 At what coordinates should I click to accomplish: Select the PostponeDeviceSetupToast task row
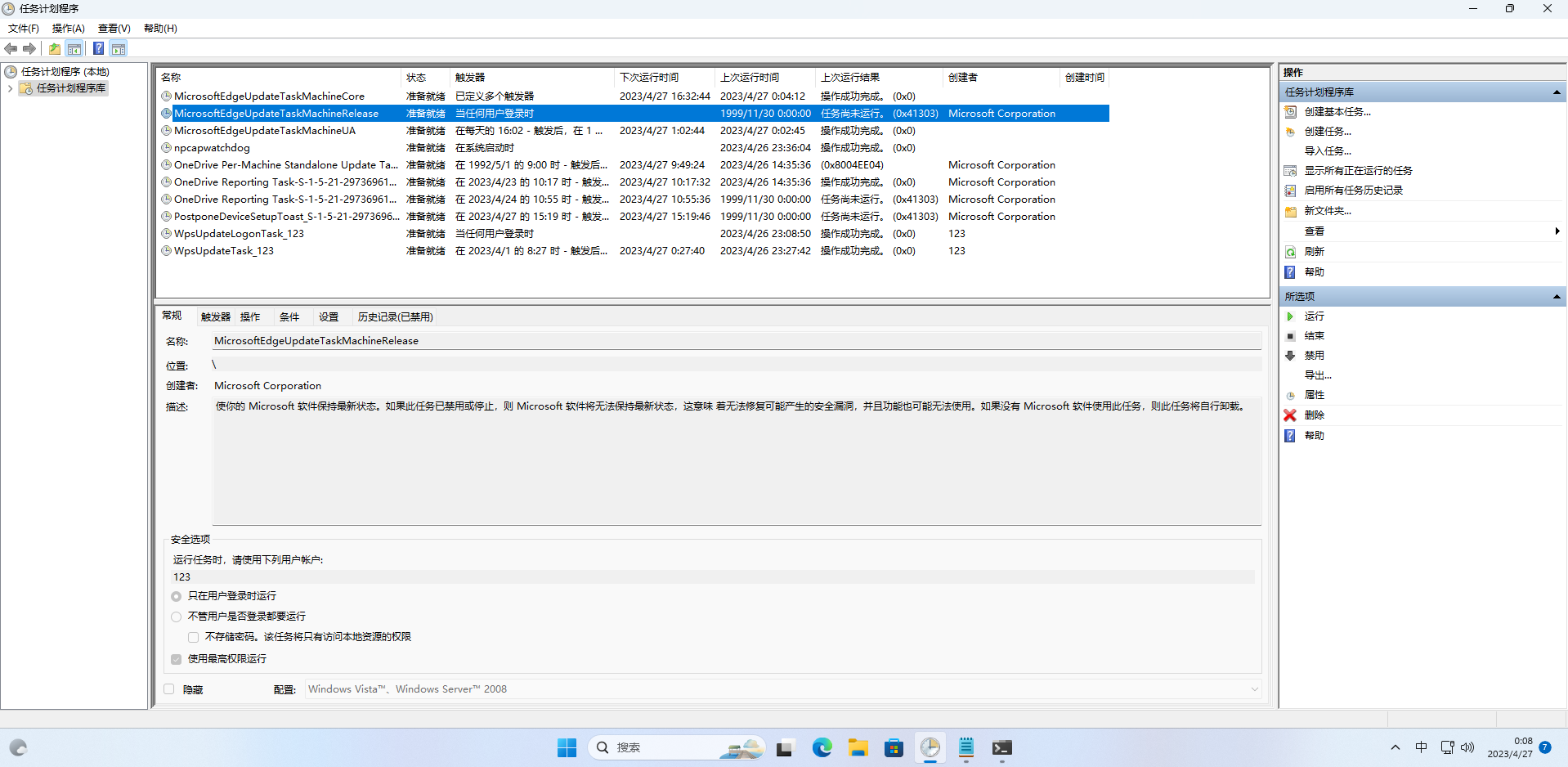point(633,217)
